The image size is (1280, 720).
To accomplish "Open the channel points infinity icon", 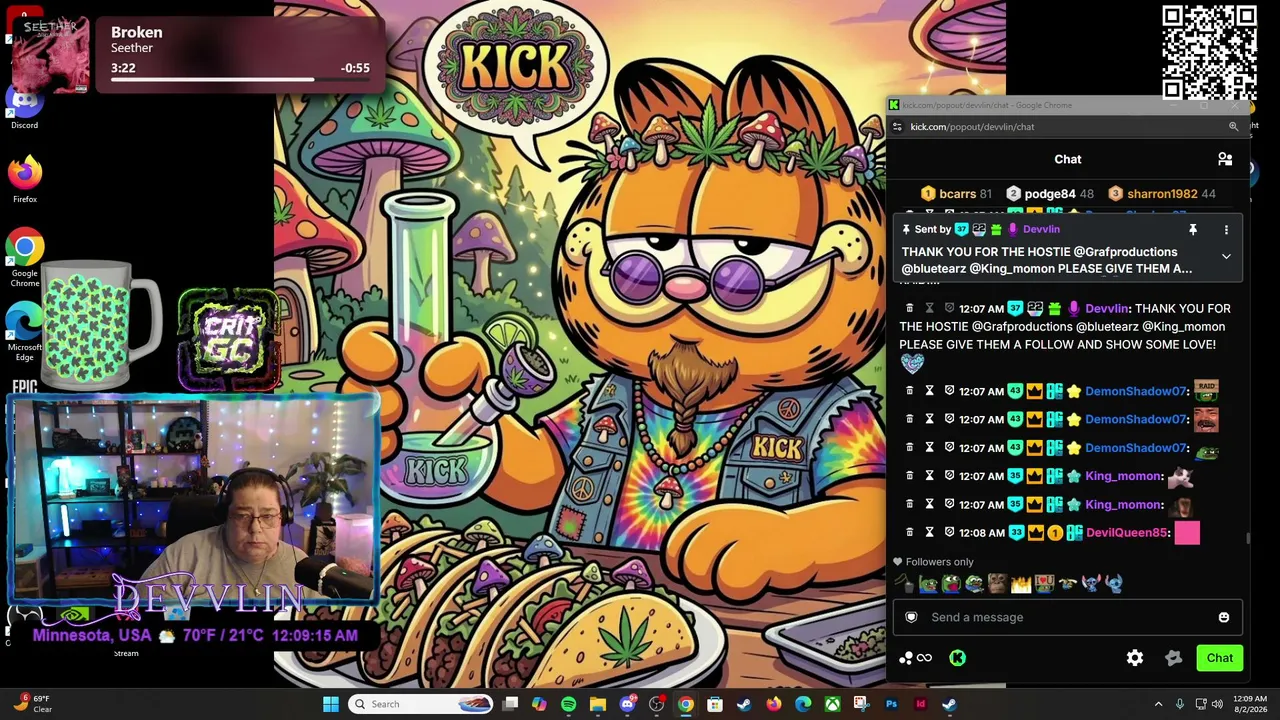I will pyautogui.click(x=915, y=658).
